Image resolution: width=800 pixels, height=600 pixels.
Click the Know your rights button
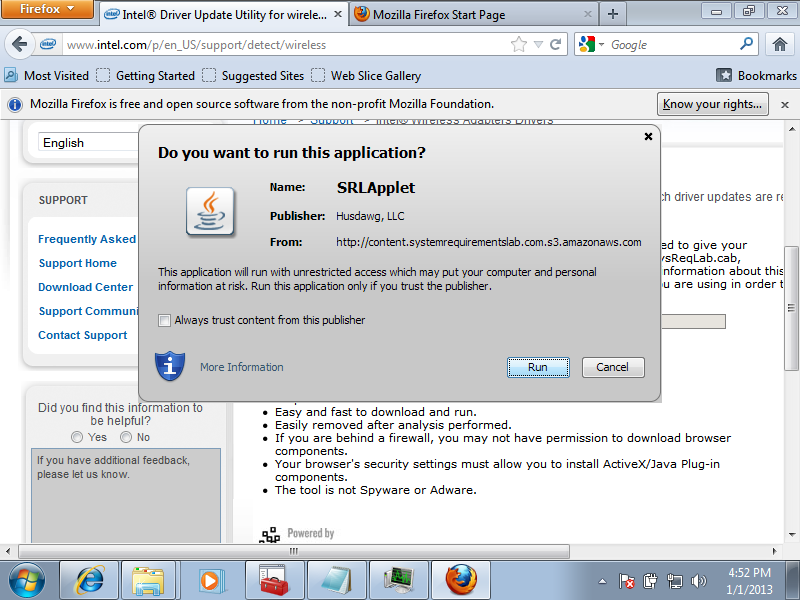click(712, 104)
